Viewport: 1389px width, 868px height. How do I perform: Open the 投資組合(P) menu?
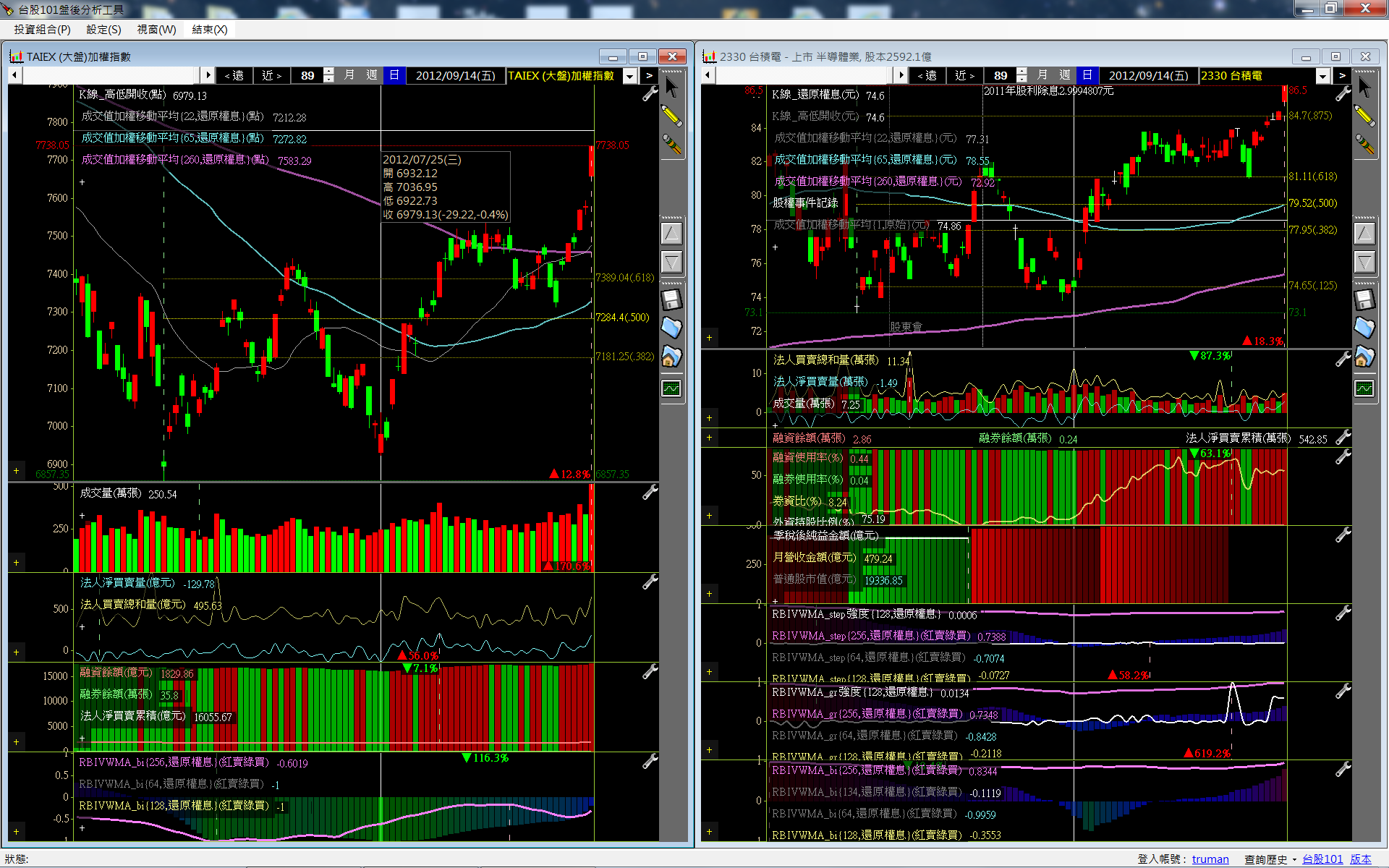(x=42, y=30)
